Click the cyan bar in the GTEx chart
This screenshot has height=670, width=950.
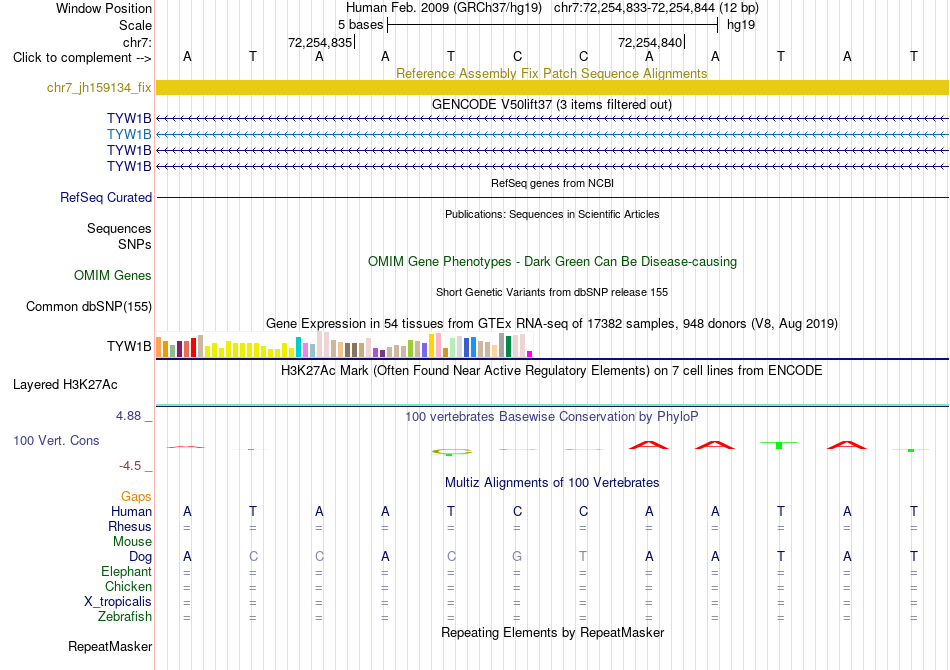pyautogui.click(x=298, y=347)
